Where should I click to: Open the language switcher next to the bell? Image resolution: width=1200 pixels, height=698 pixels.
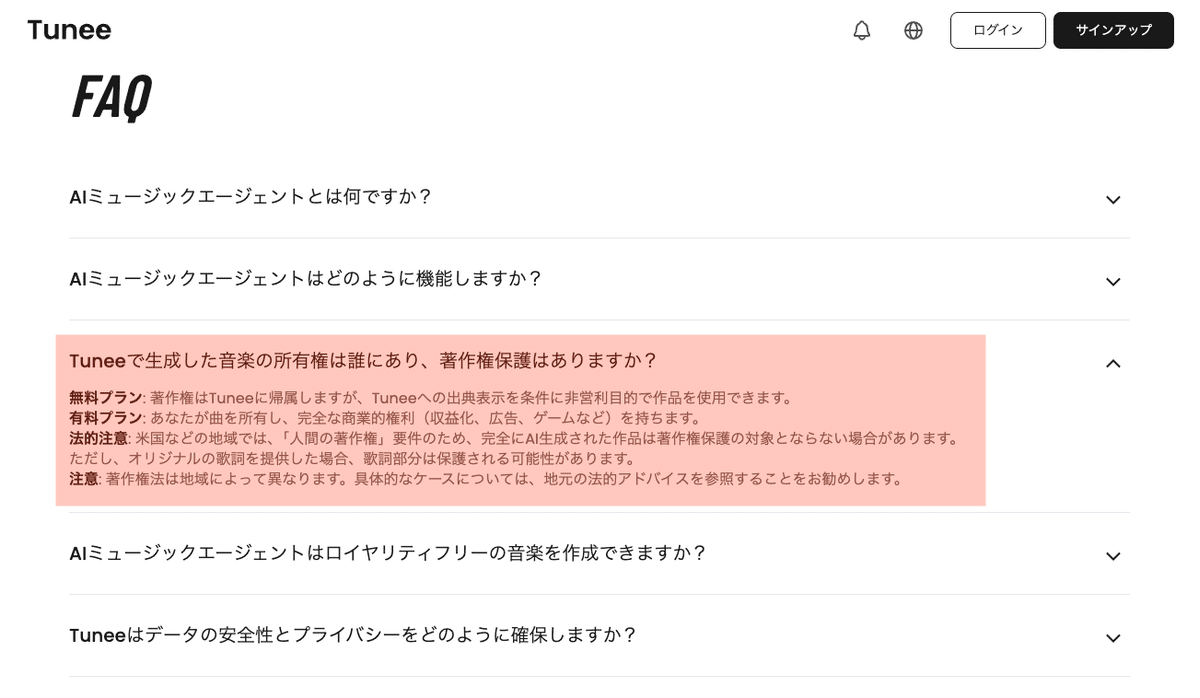pyautogui.click(x=913, y=30)
